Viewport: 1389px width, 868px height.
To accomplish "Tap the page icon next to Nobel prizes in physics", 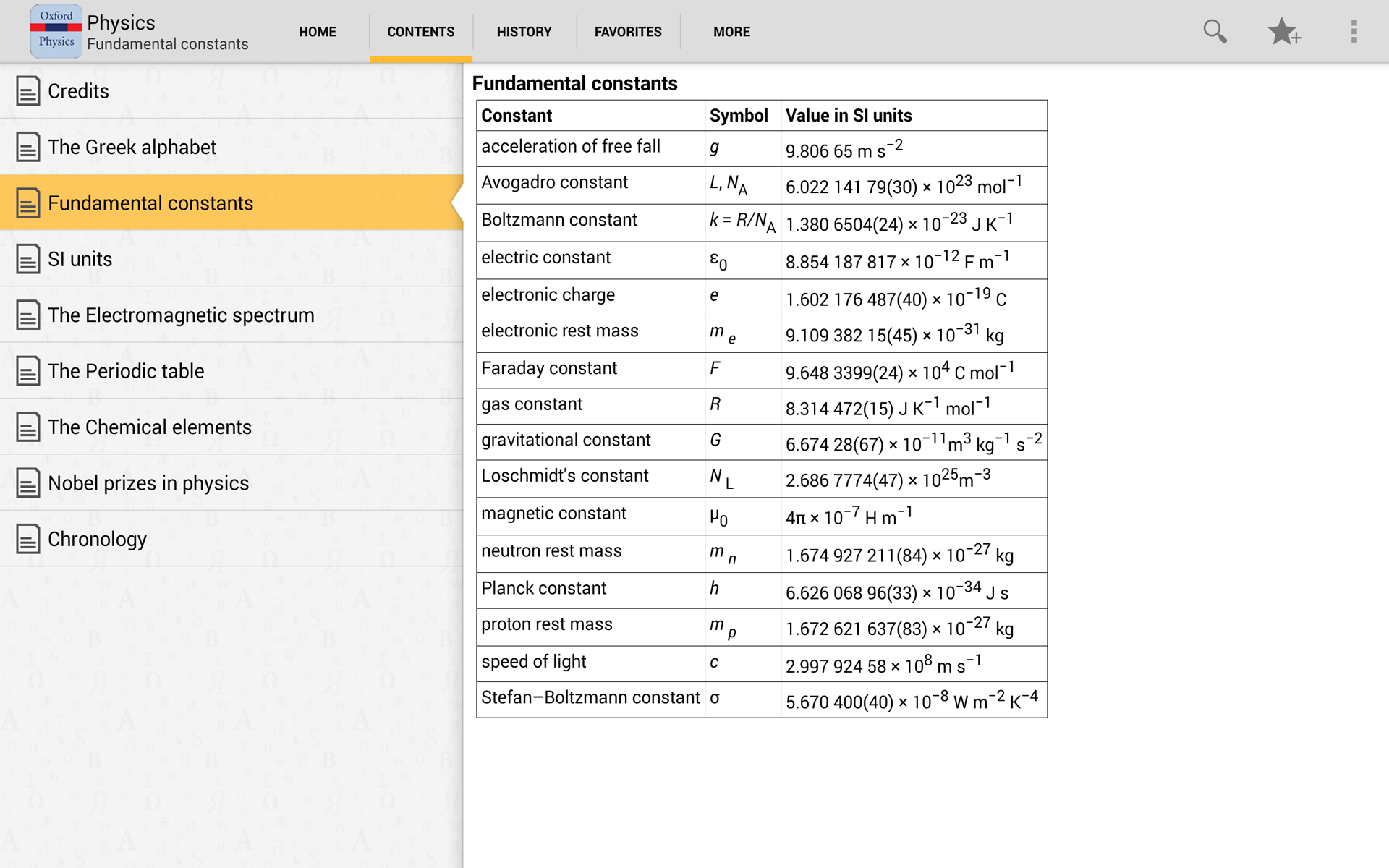I will [x=27, y=483].
